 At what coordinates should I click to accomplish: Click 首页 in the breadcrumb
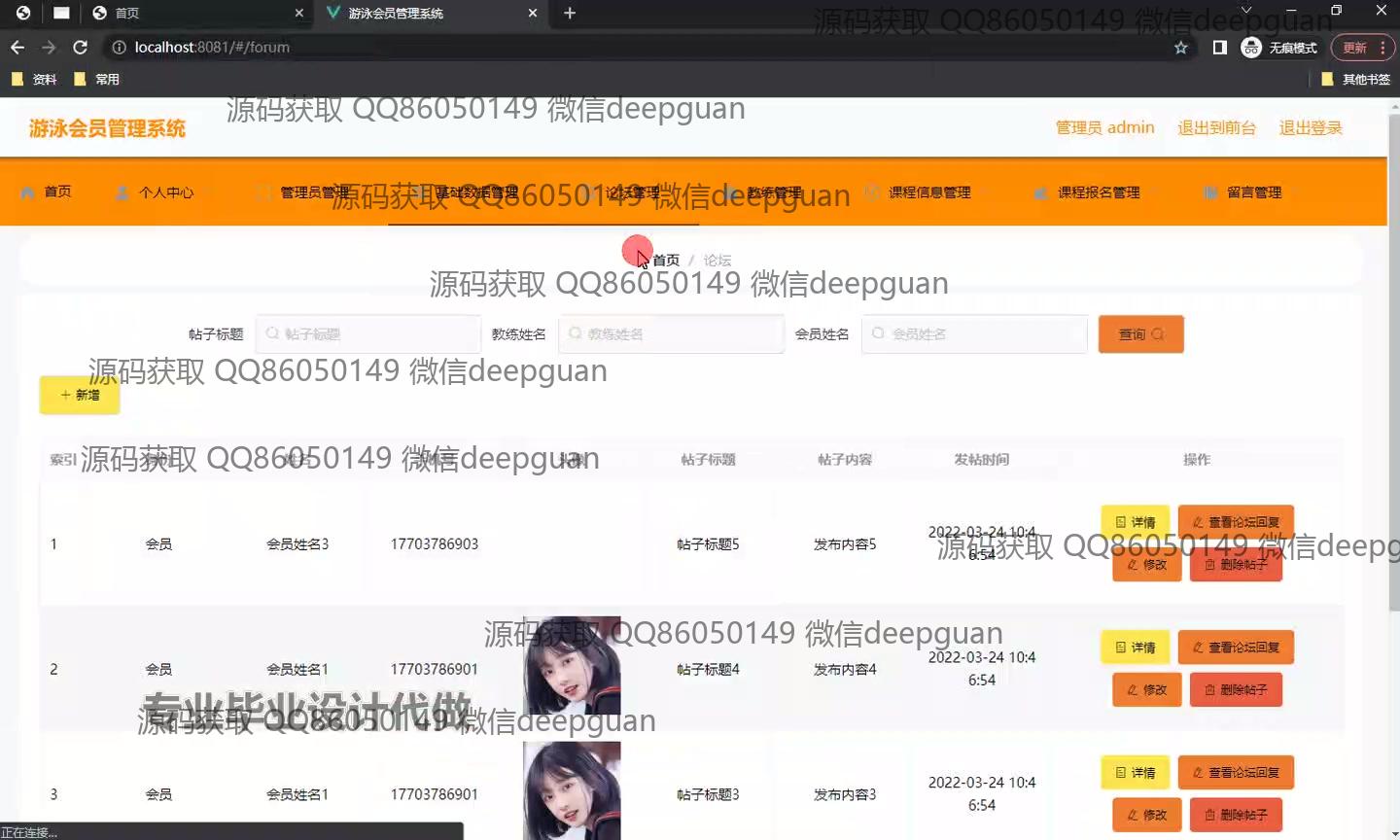pyautogui.click(x=666, y=261)
